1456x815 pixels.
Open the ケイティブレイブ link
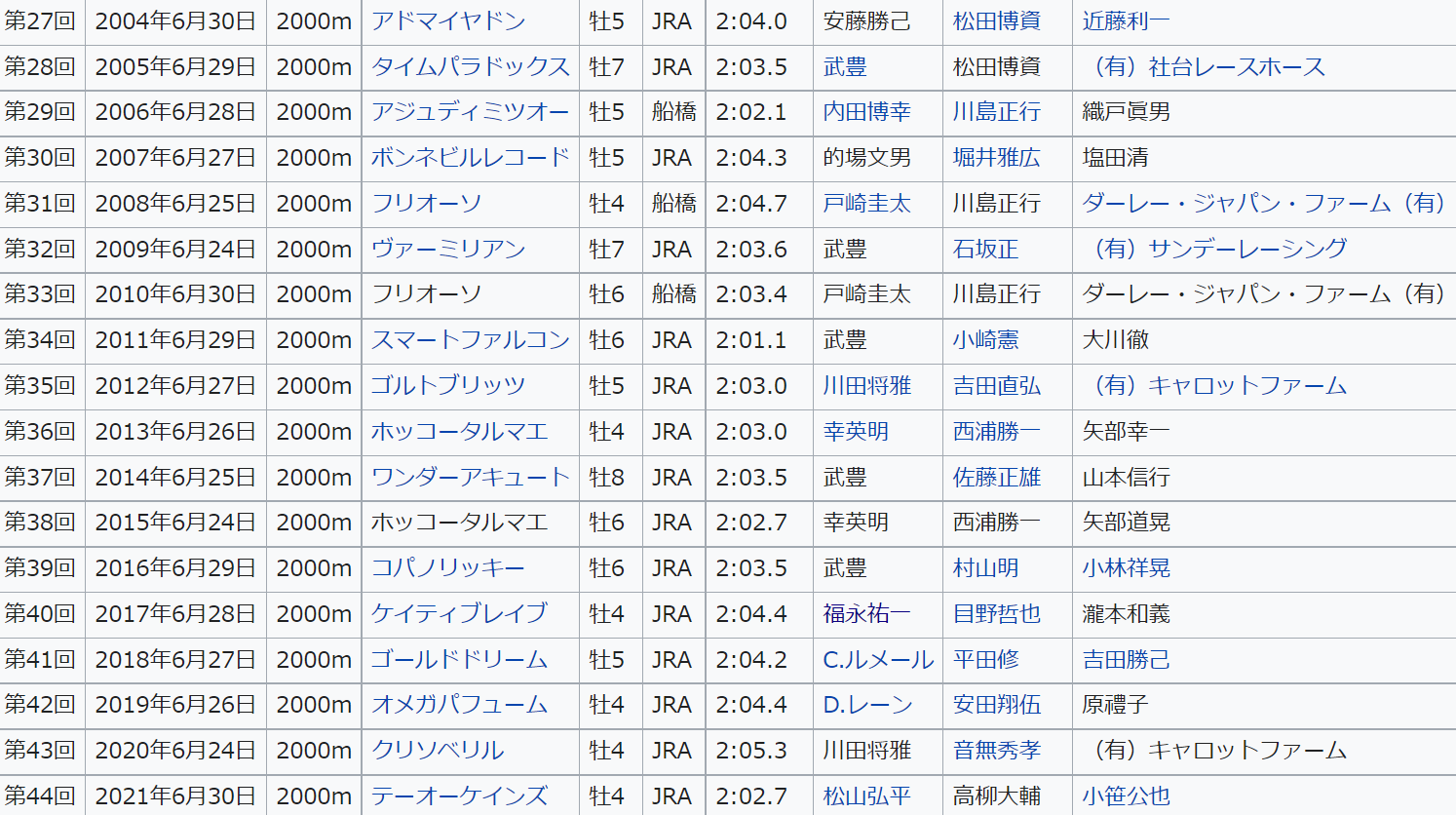pyautogui.click(x=460, y=613)
